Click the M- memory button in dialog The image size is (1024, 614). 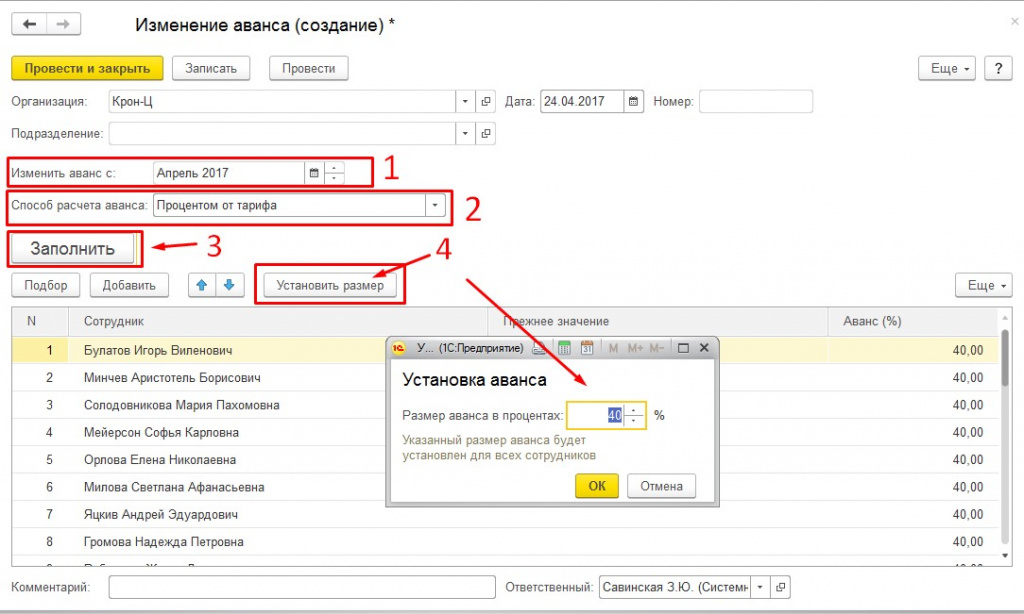(657, 348)
